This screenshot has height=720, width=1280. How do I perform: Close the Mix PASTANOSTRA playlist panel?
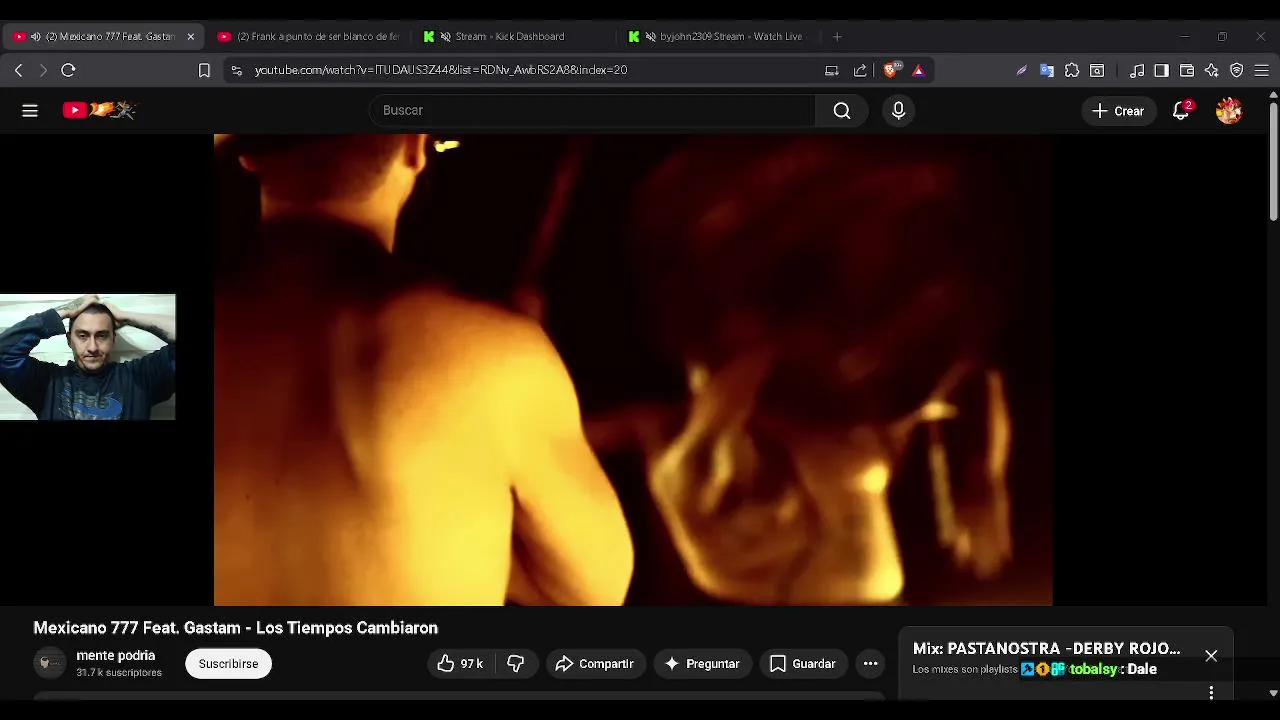point(1211,656)
